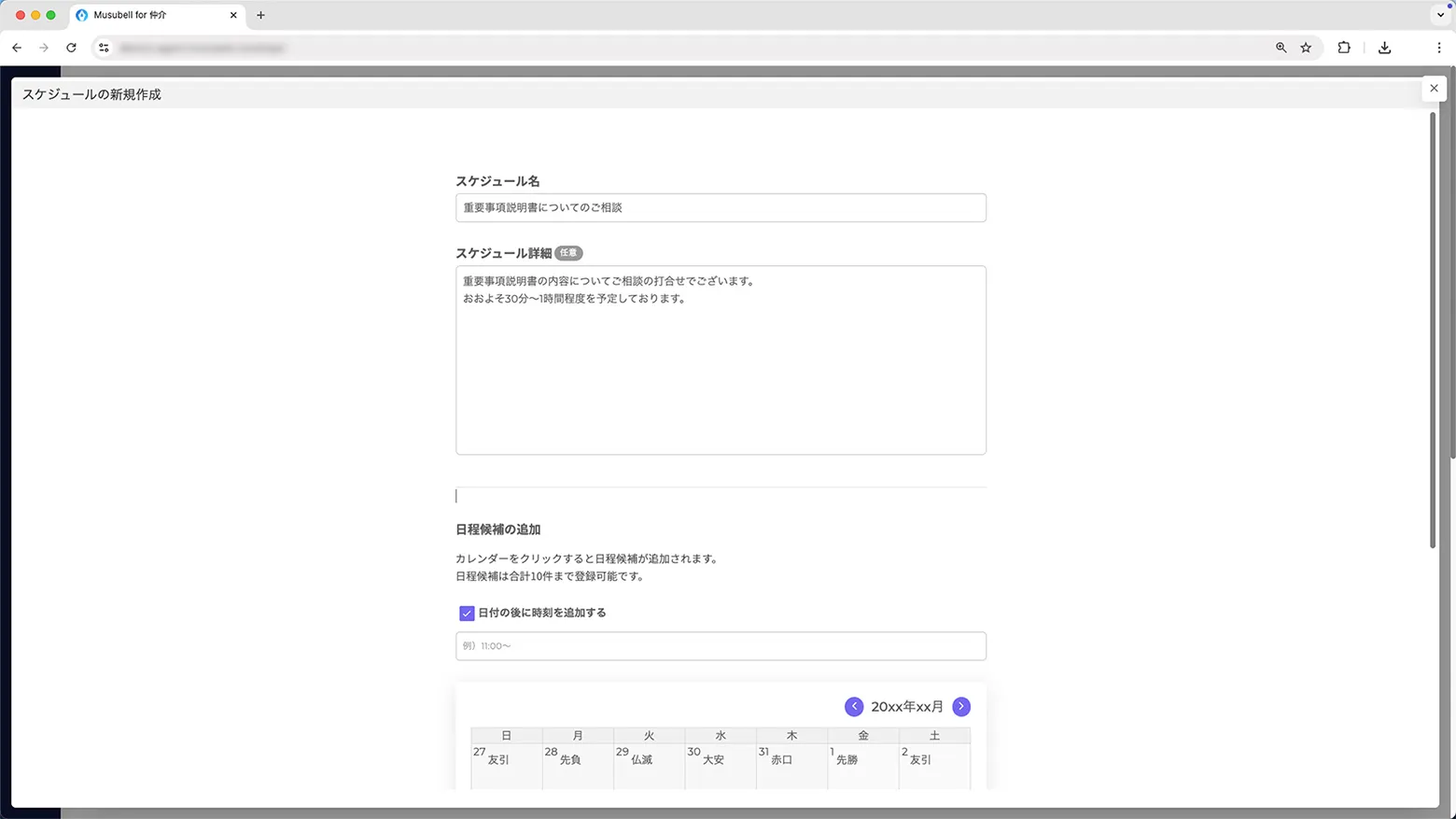Screen dimensions: 1456x819
Task: Bookmark this page with the star icon
Action: coord(1306,48)
